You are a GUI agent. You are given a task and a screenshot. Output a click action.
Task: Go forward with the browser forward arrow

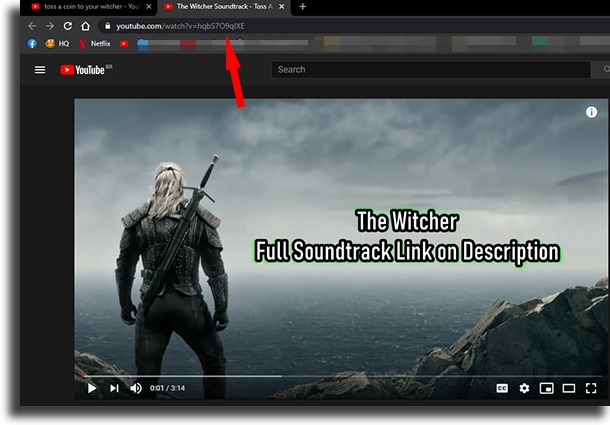click(50, 26)
